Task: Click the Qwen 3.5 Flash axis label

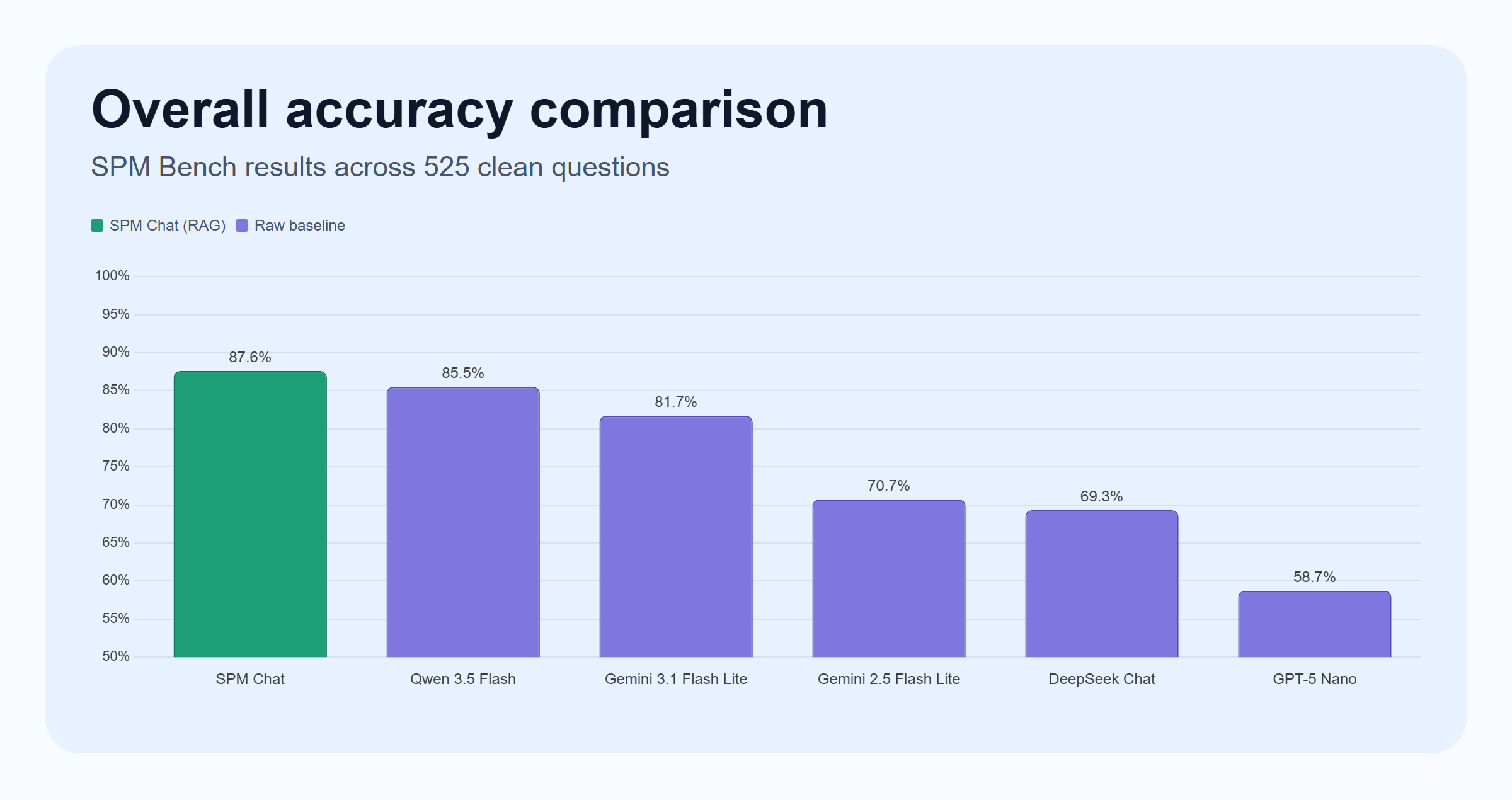Action: [463, 679]
